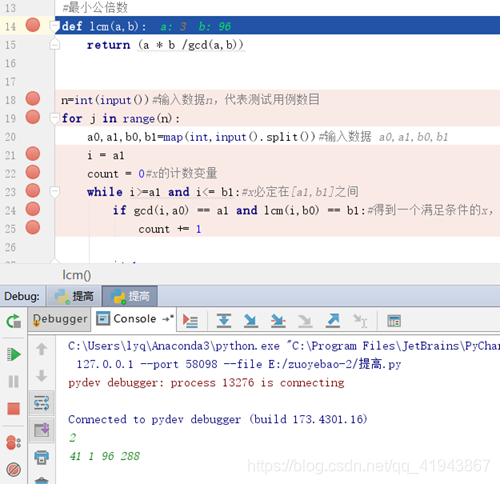Click fold end marker on line 15

pyautogui.click(x=54, y=44)
